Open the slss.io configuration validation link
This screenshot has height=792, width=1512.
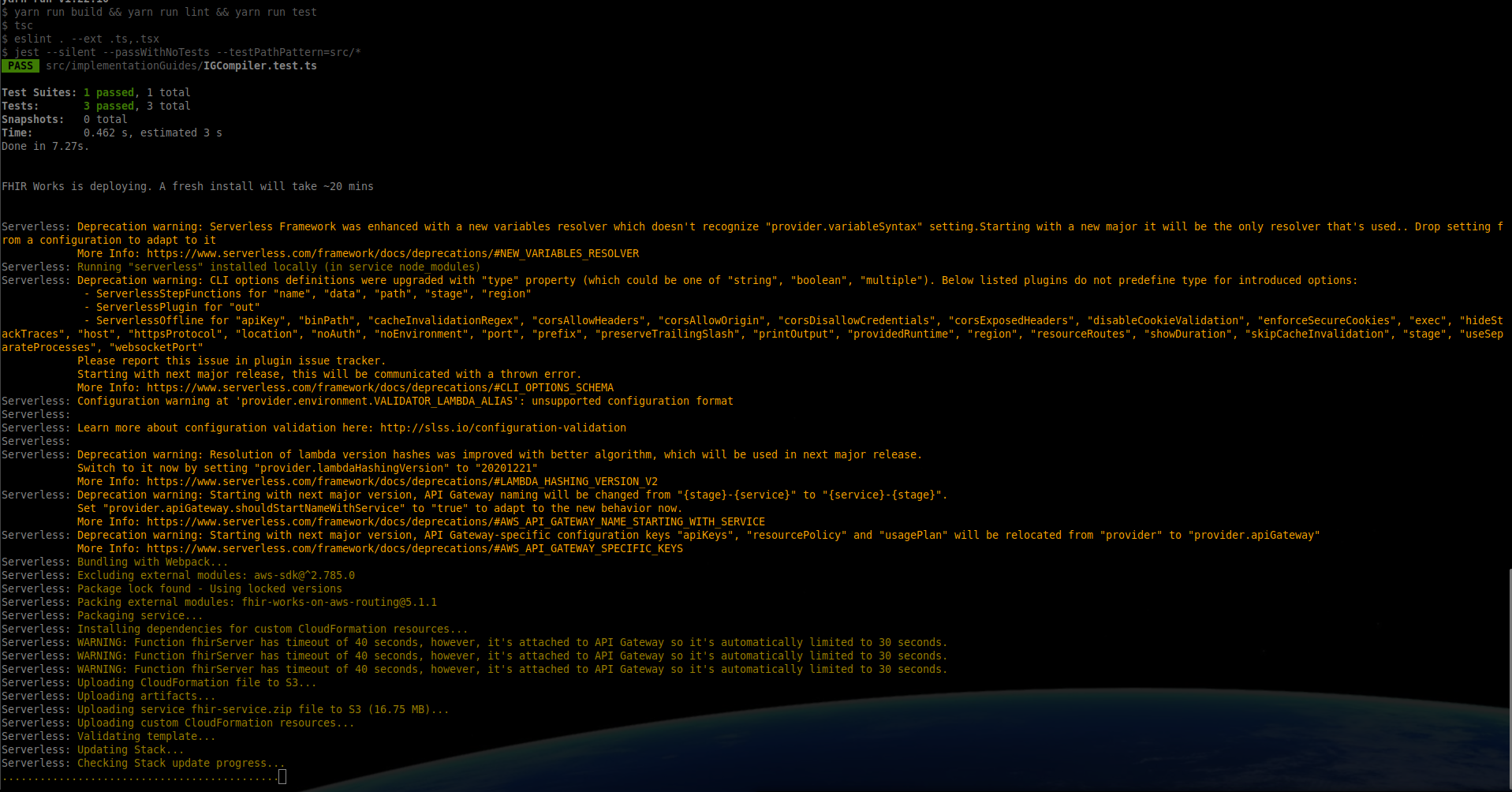502,428
